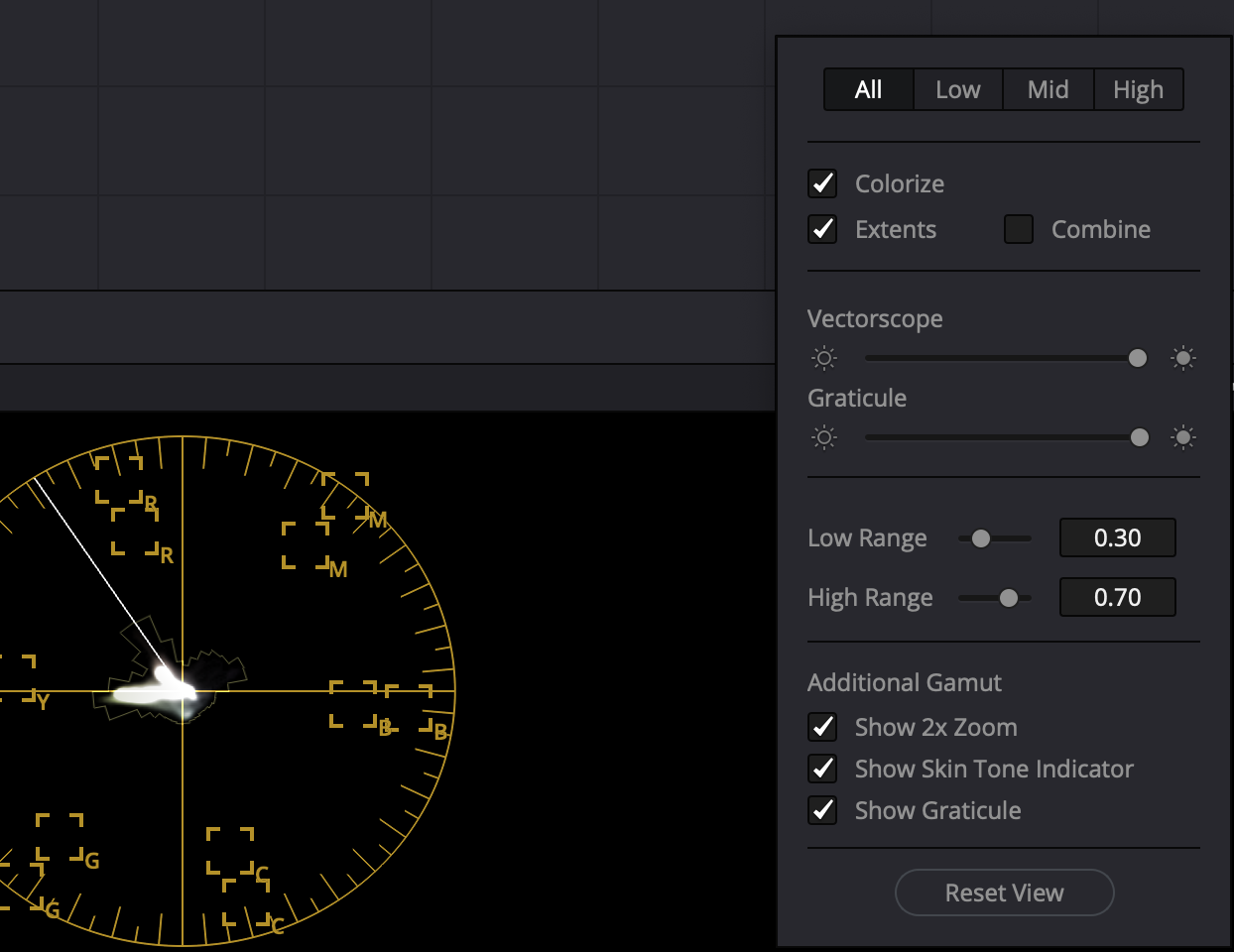Click the bright sun icon for Vectorscope

[1183, 358]
